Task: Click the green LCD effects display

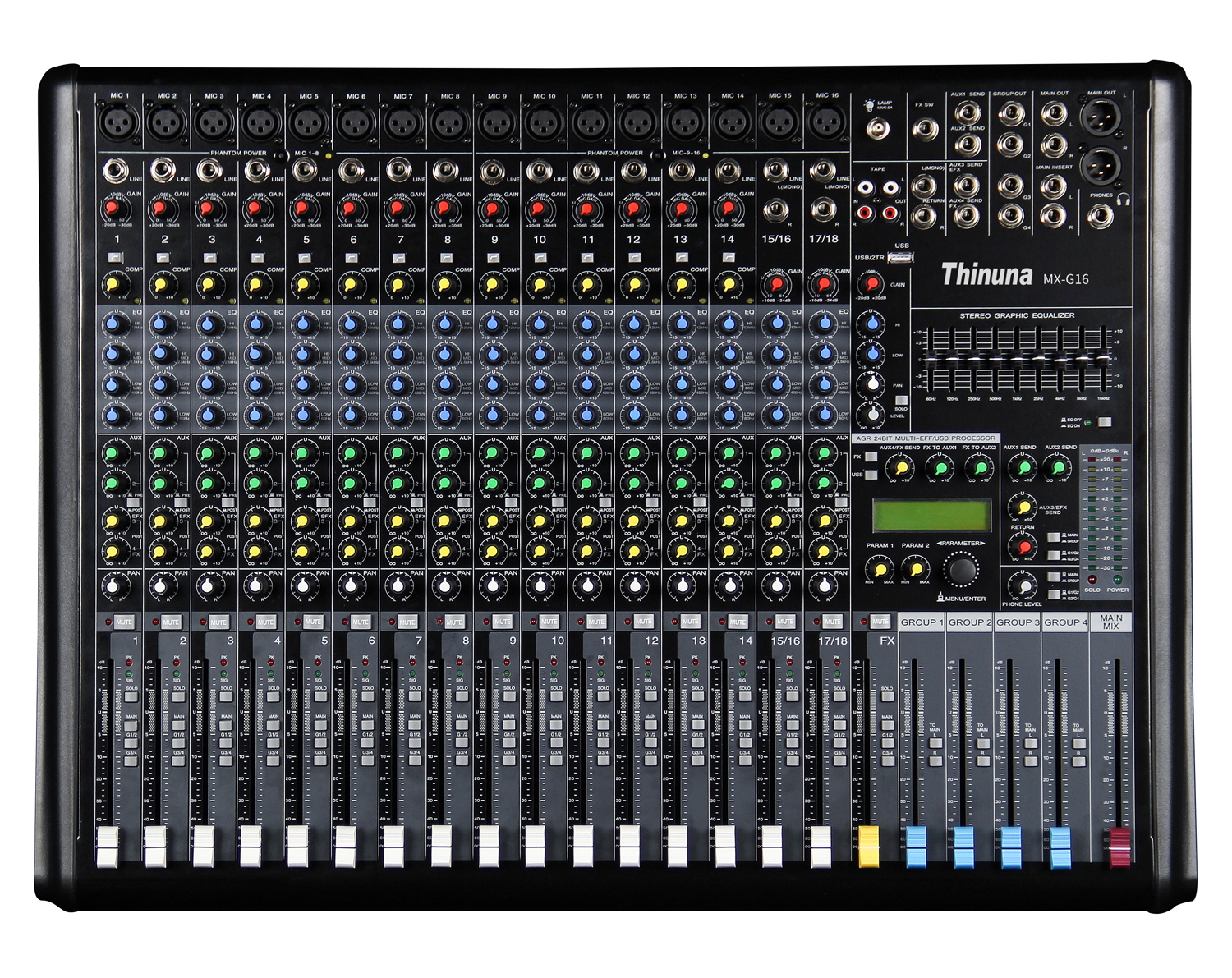Action: [x=931, y=517]
